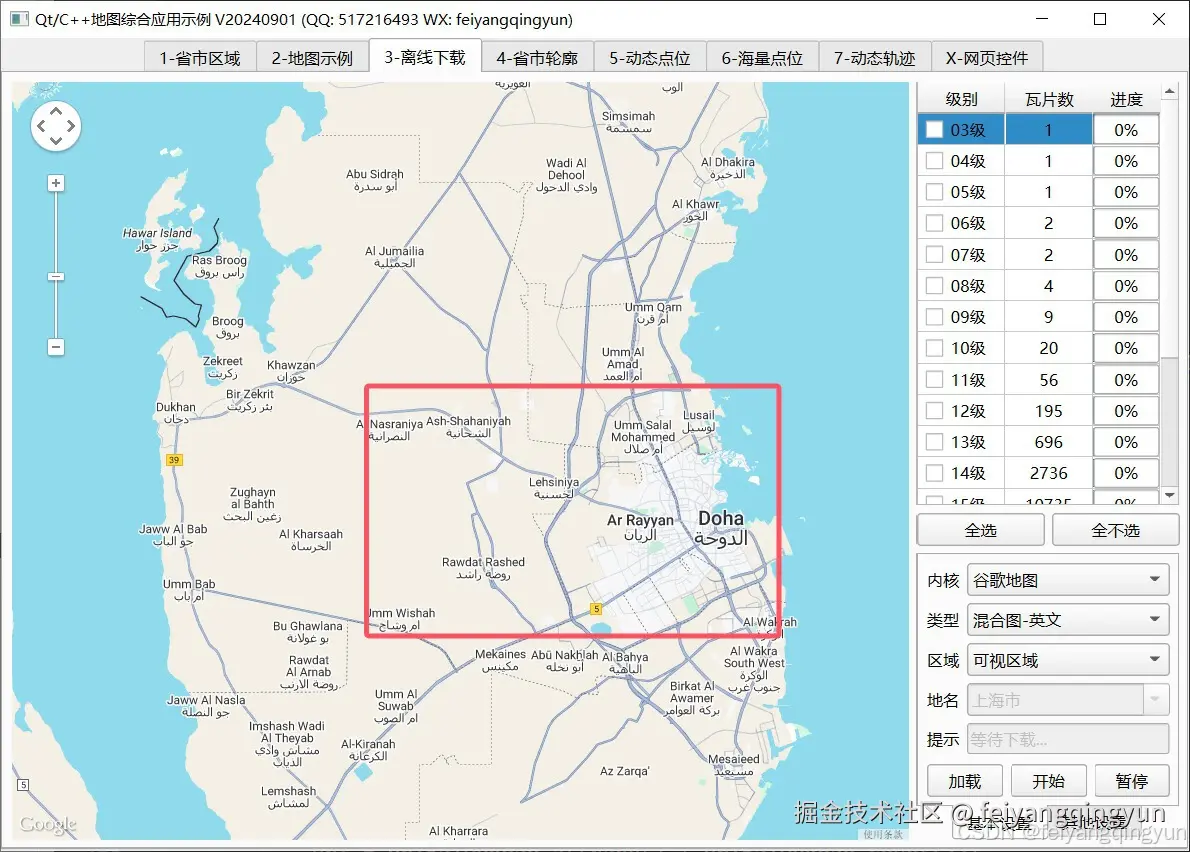Open the 4-省市轮廓 tab
Screen dimensions: 1190x852
pyautogui.click(x=537, y=58)
